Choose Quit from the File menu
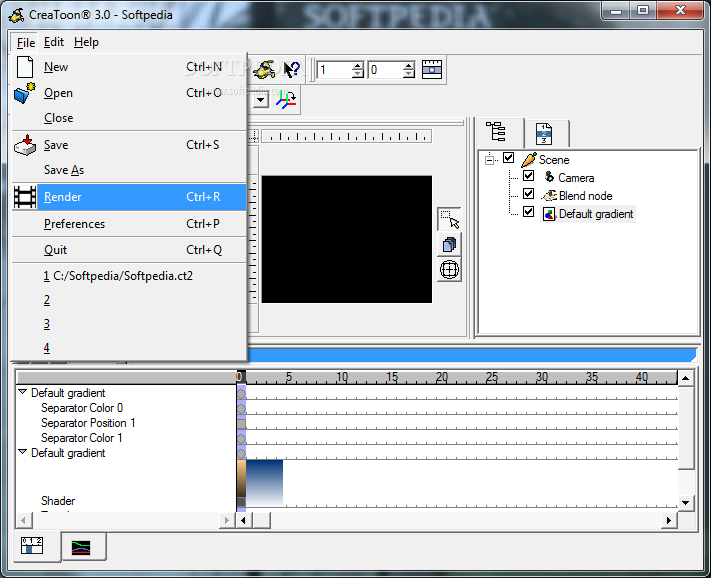This screenshot has height=578, width=711. pos(129,250)
